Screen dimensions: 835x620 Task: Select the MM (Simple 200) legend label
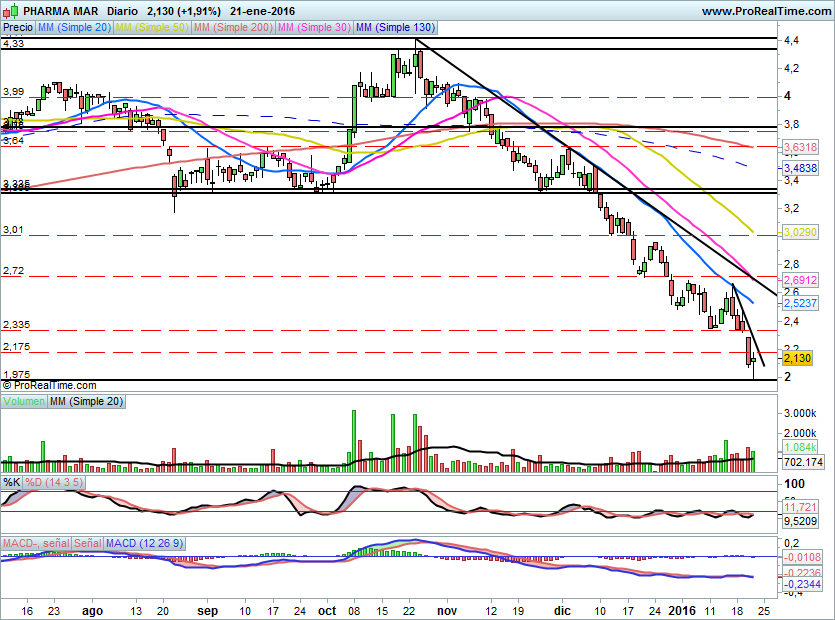pos(233,28)
